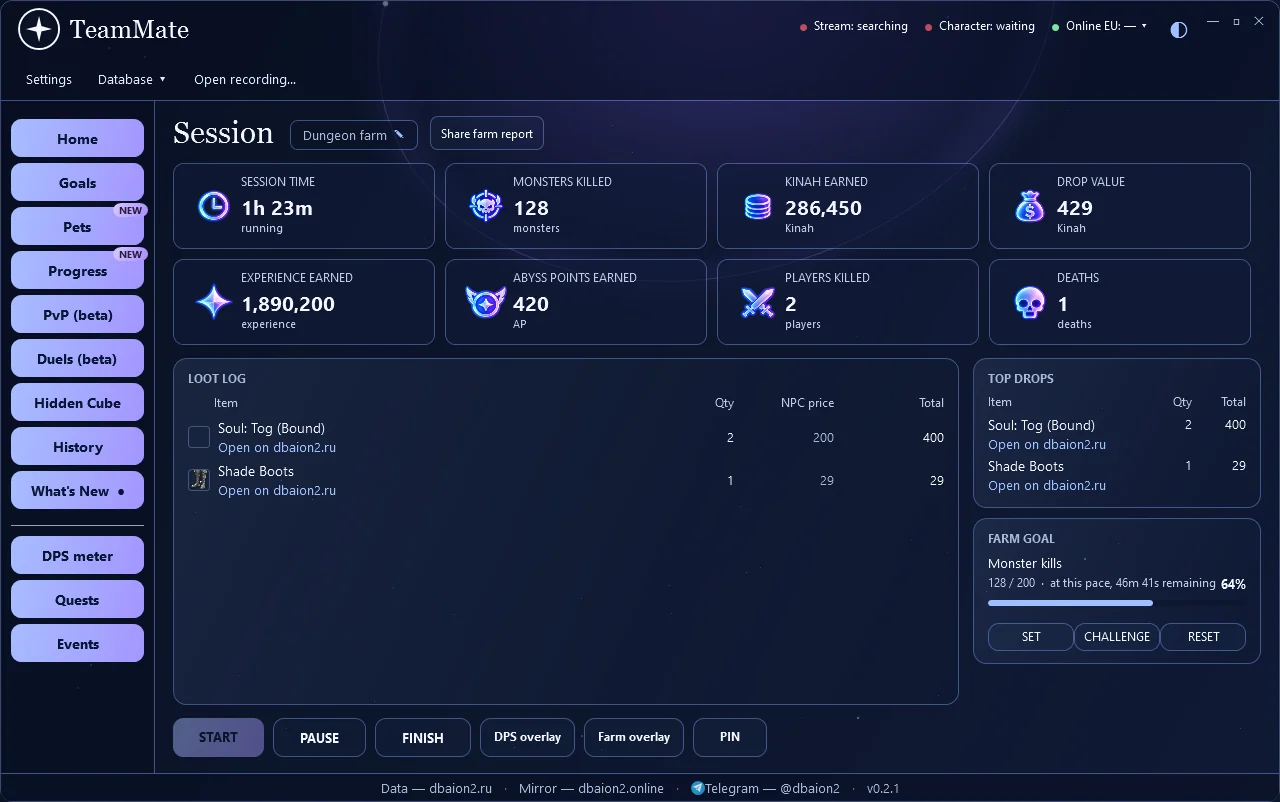Click the players killed crossed swords icon

[757, 302]
